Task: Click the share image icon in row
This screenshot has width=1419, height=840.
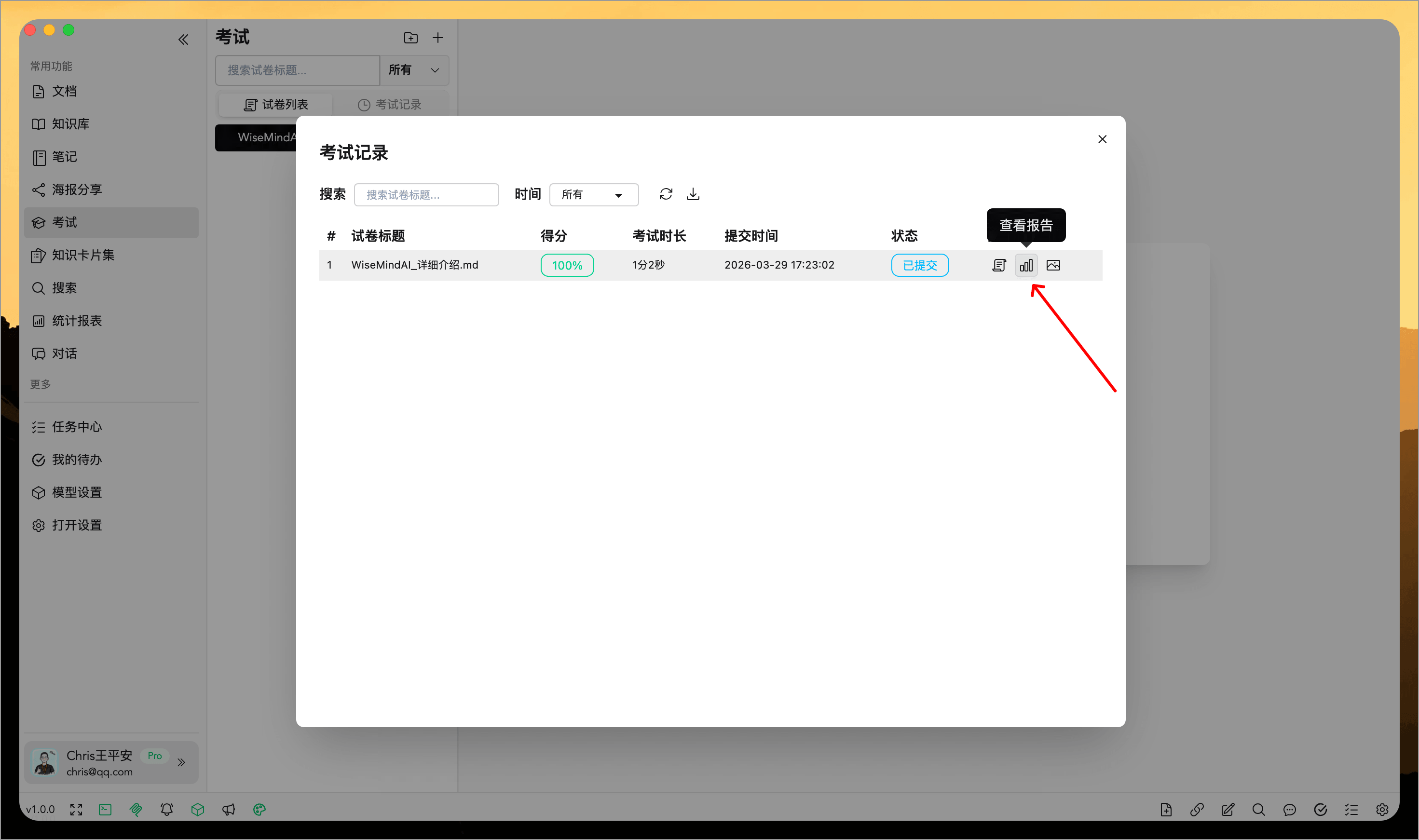Action: pyautogui.click(x=1053, y=265)
